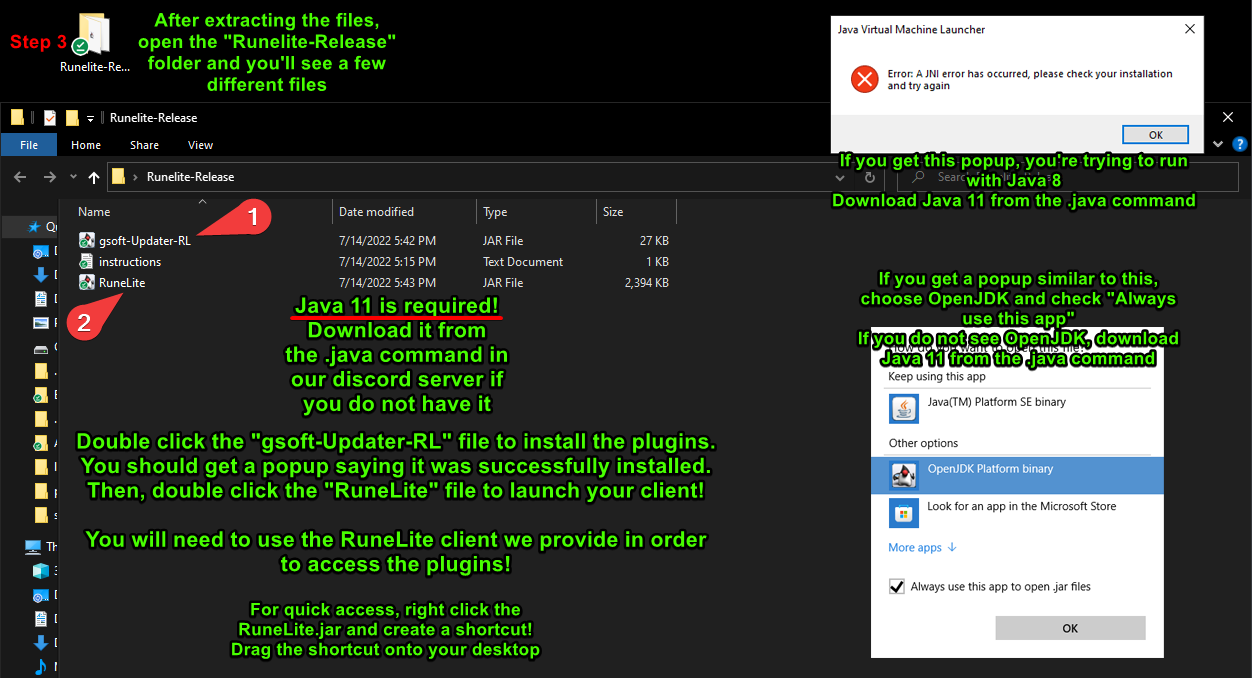Click the 2,394 KB size cell
Viewport: 1252px width, 678px height.
pos(645,283)
